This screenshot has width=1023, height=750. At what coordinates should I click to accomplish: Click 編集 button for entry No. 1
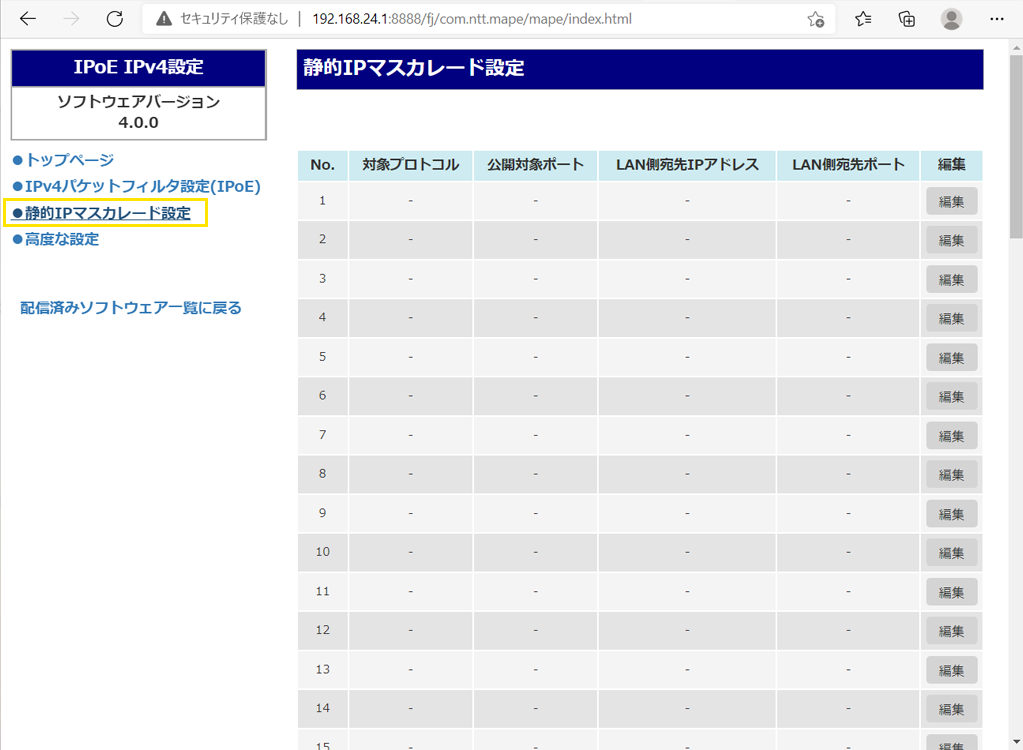pos(951,202)
